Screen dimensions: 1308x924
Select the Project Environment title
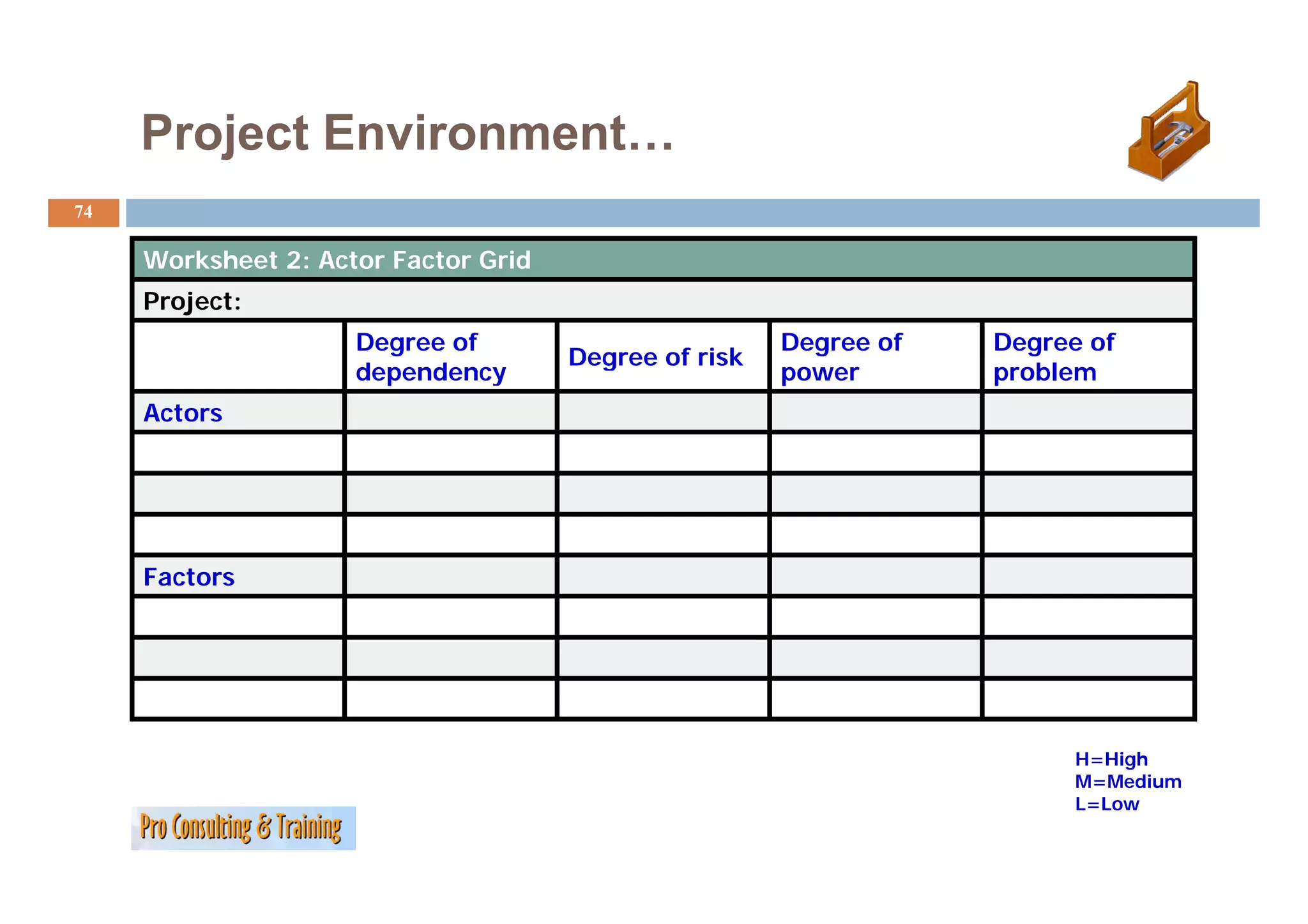tap(407, 133)
